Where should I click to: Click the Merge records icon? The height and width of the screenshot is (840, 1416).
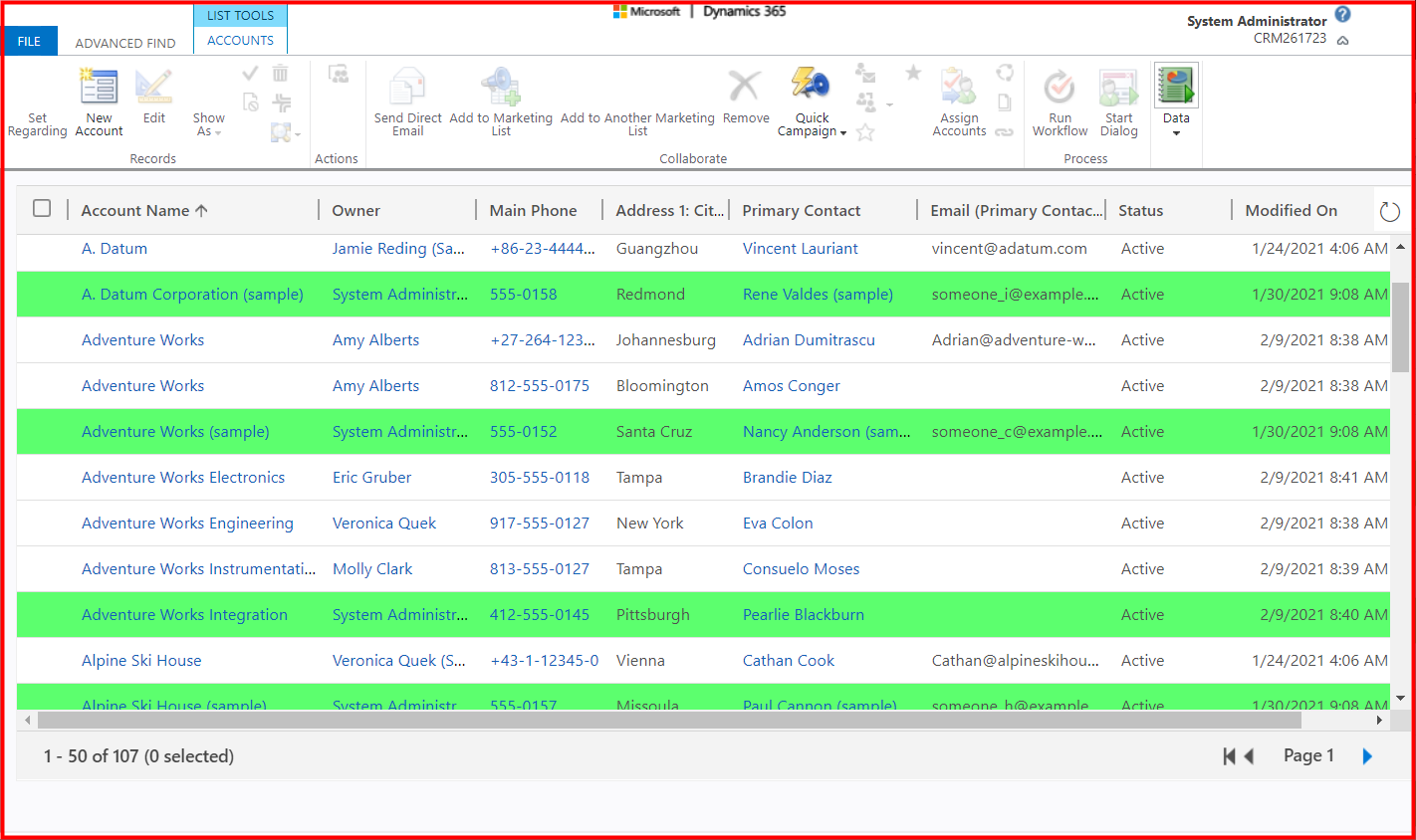(282, 103)
